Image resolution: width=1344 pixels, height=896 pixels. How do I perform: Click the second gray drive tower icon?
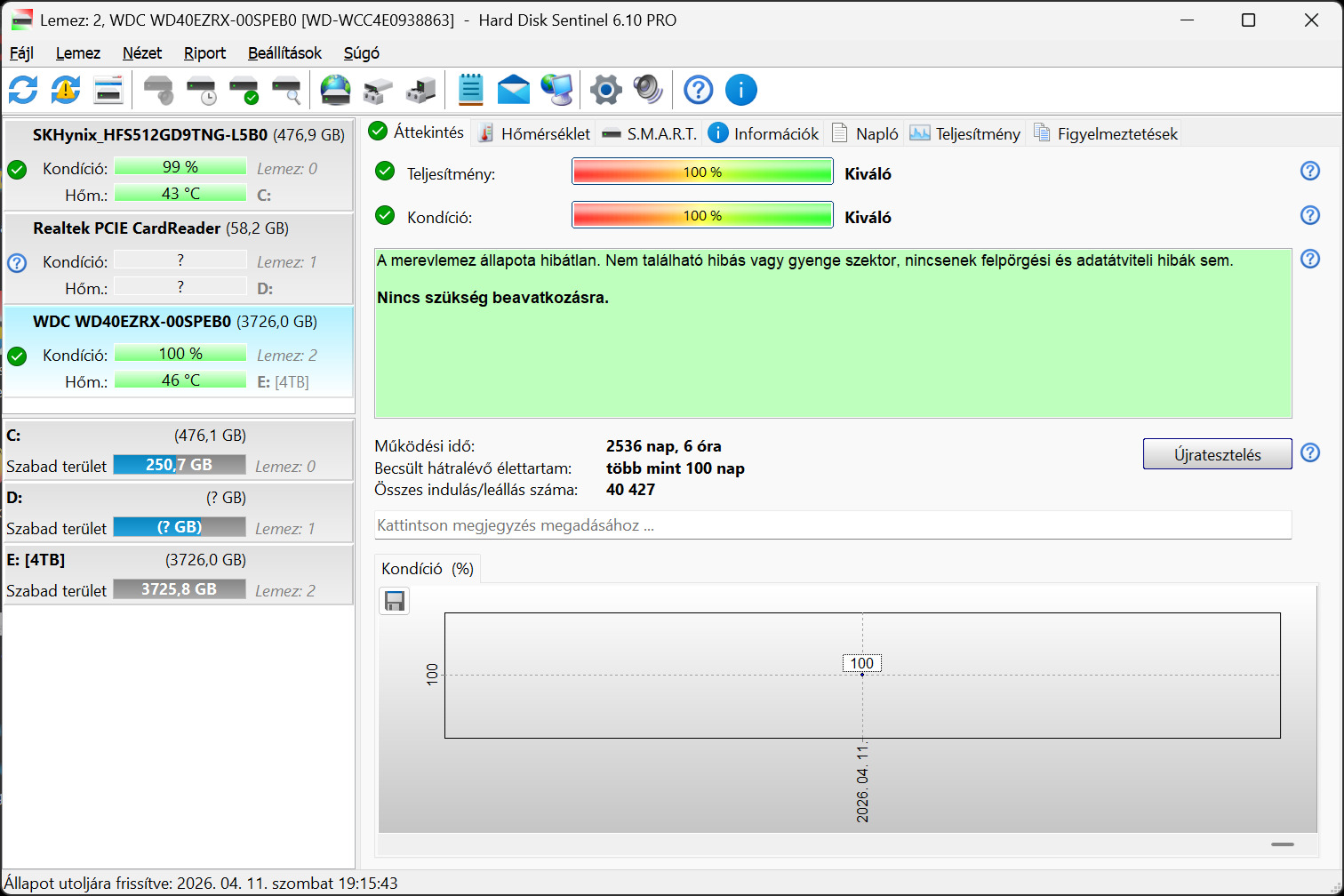point(421,90)
